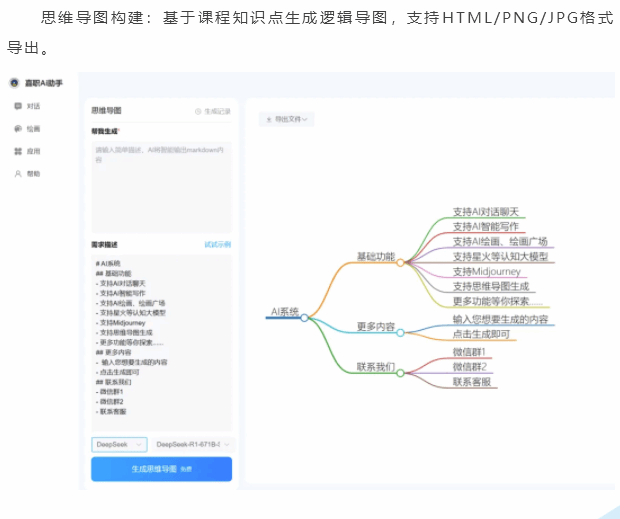Click the 需求描述 markdown text area
Viewport: 620px width, 519px height.
tap(160, 340)
